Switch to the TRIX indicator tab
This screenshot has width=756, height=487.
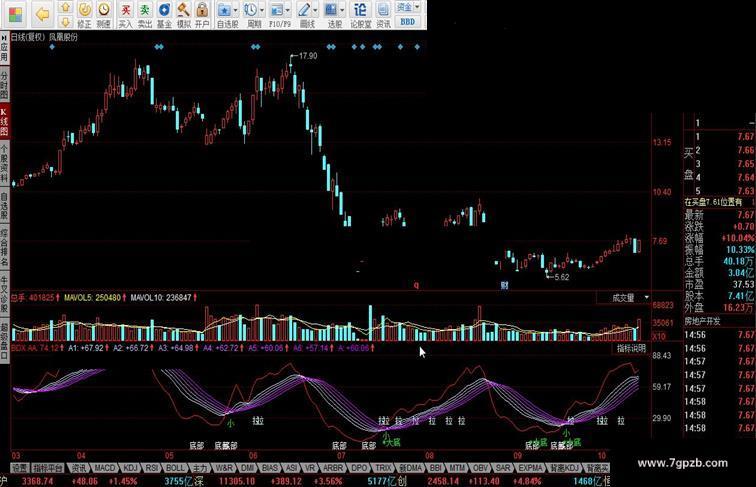click(383, 468)
